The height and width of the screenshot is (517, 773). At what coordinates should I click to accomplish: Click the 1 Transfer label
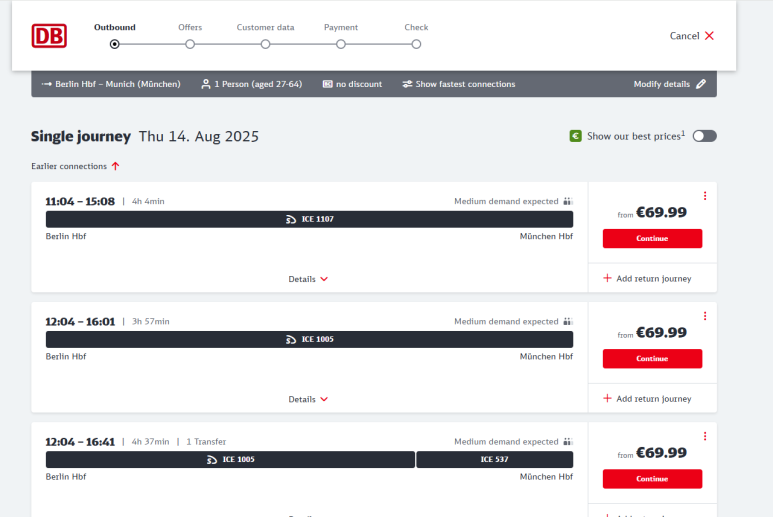click(x=206, y=442)
